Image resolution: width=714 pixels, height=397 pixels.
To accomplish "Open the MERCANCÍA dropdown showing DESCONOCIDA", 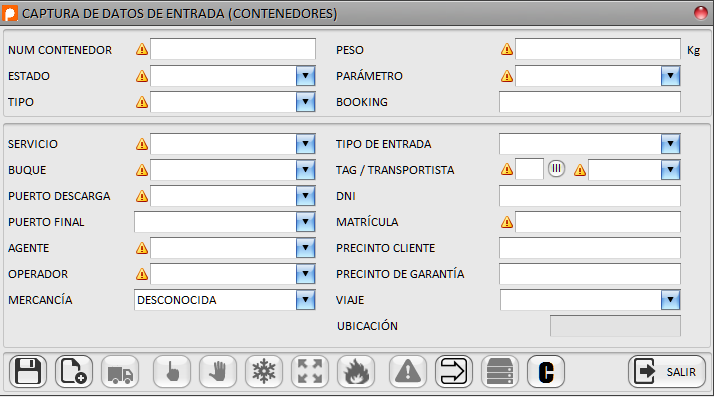I will pos(305,300).
